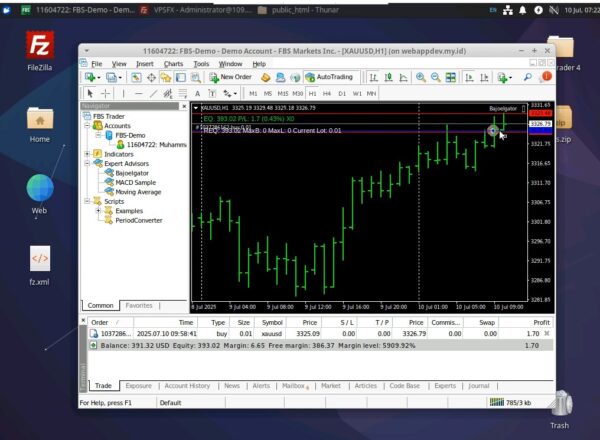Toggle the Navigator panel star-folder icon
The height and width of the screenshot is (440, 600).
pyautogui.click(x=166, y=78)
